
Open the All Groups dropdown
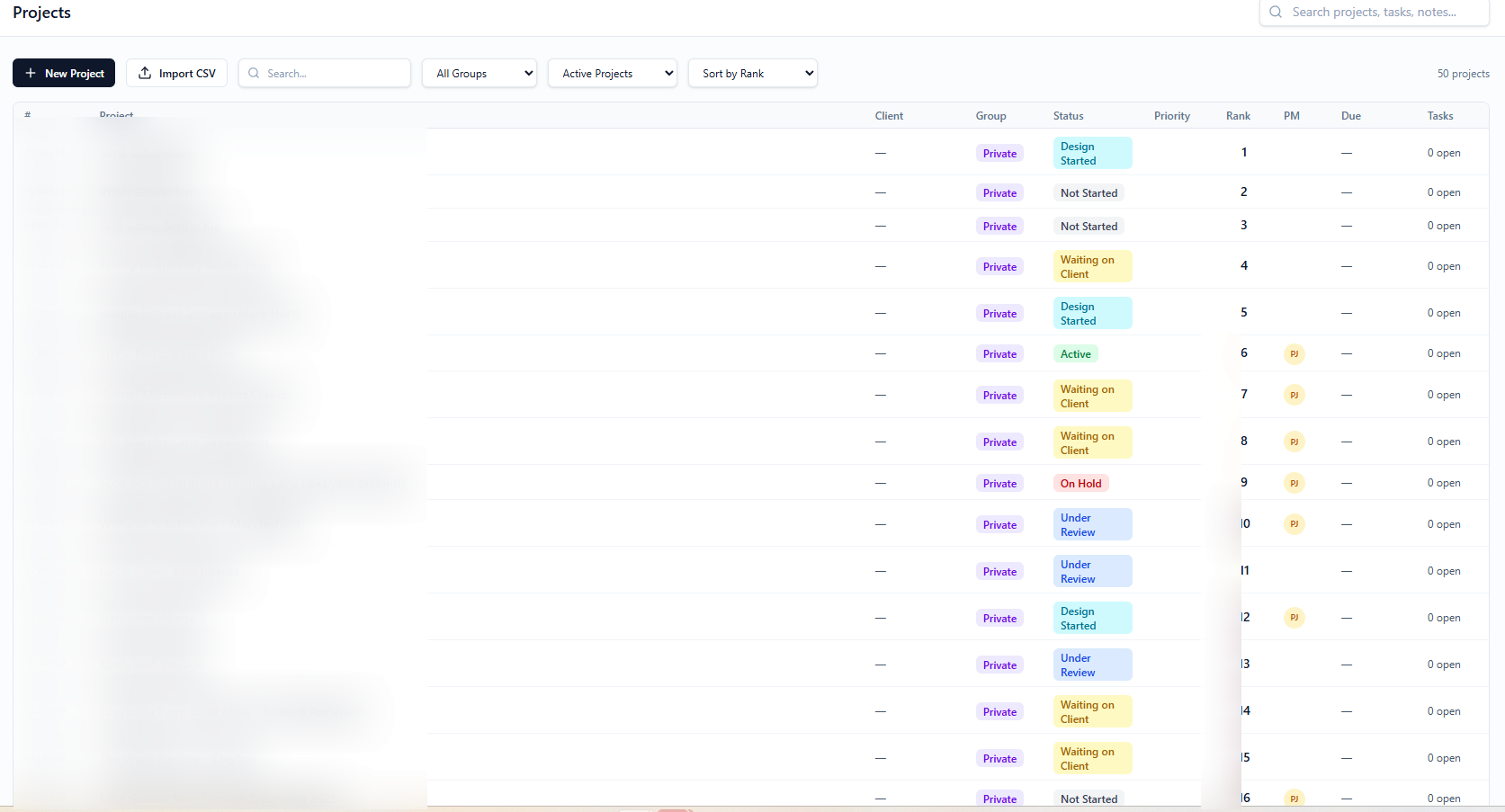[479, 73]
